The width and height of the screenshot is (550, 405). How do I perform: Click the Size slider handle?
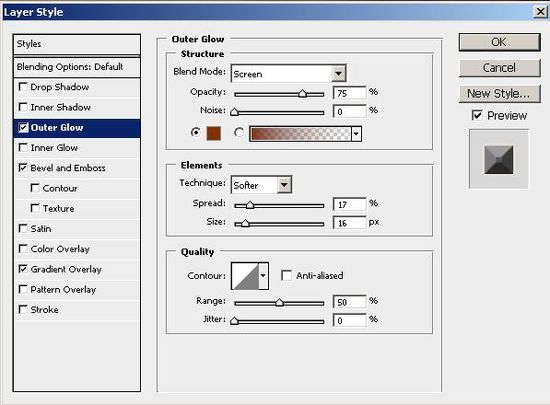[x=245, y=223]
